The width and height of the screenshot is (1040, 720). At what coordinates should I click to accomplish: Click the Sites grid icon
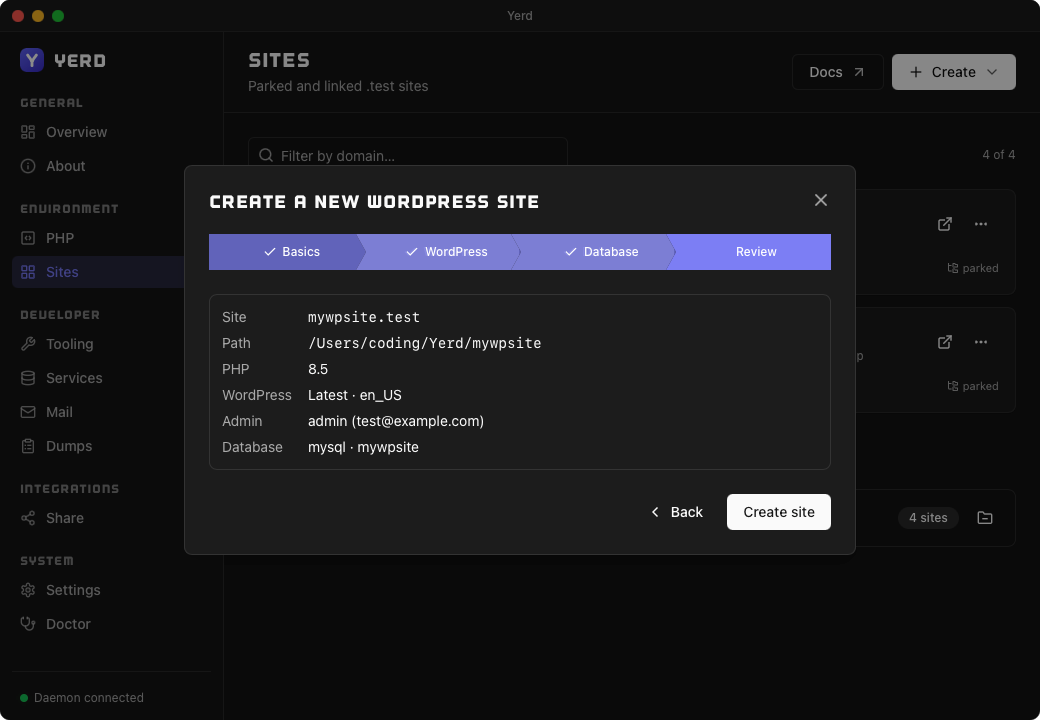point(28,272)
